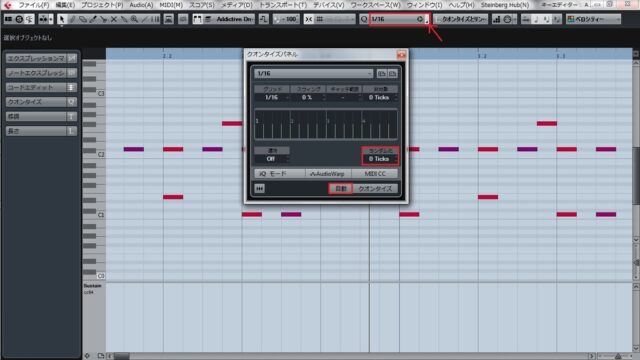Click the step icon left of the 100 velocity field
The width and height of the screenshot is (640, 360).
pyautogui.click(x=264, y=19)
